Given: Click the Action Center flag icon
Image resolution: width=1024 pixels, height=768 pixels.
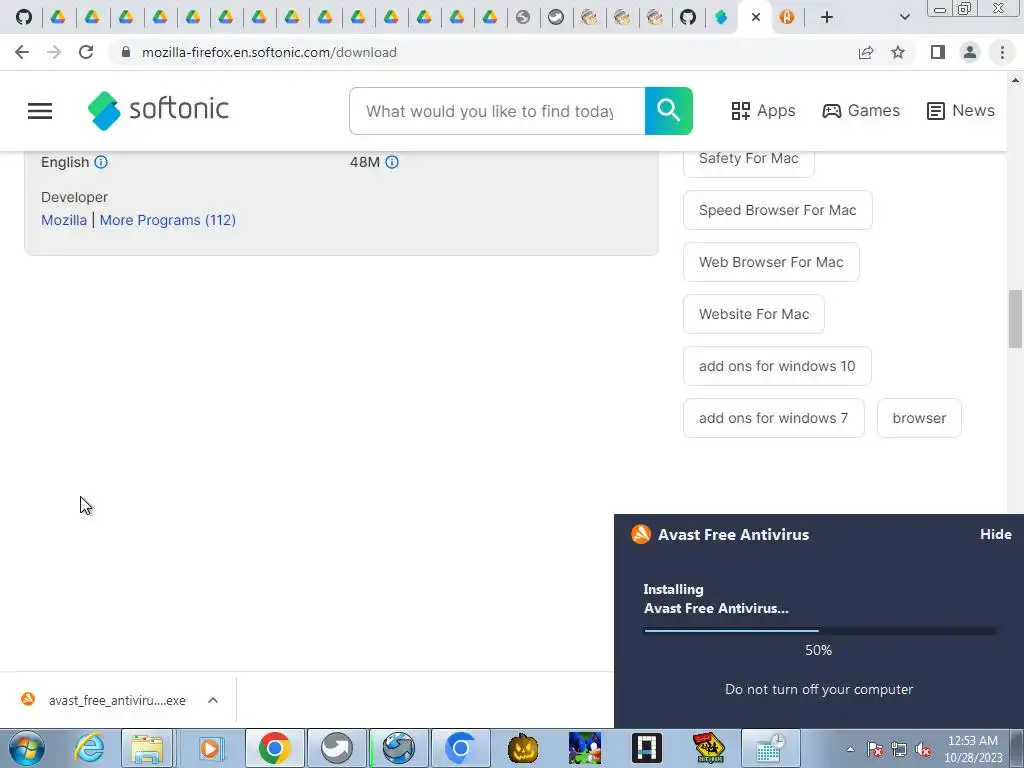Looking at the screenshot, I should click(875, 750).
